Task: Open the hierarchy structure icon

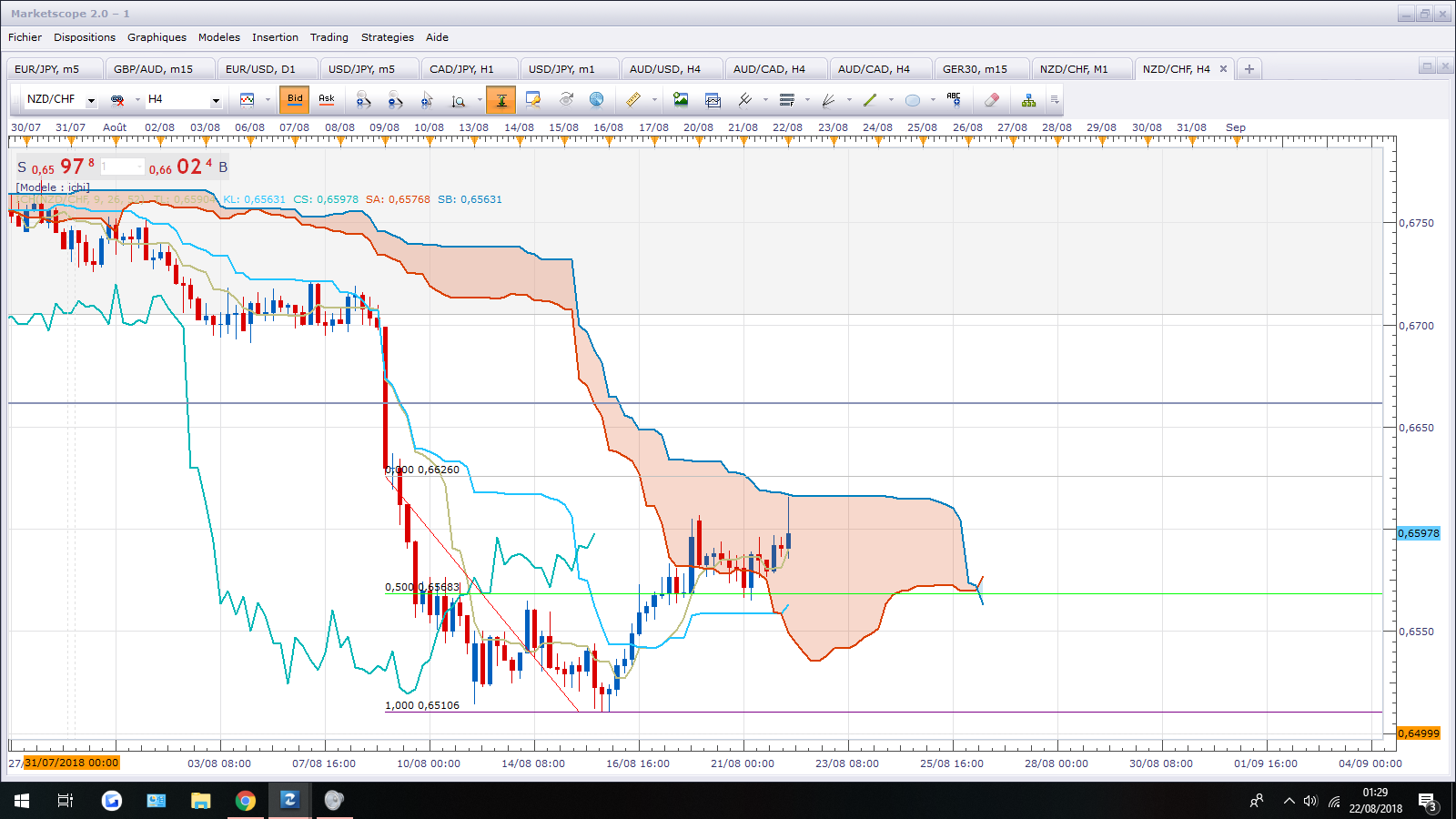Action: click(x=1028, y=100)
